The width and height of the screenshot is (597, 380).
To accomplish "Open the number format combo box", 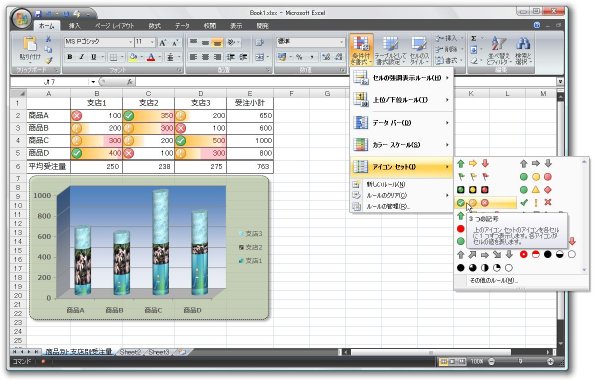I will [311, 42].
